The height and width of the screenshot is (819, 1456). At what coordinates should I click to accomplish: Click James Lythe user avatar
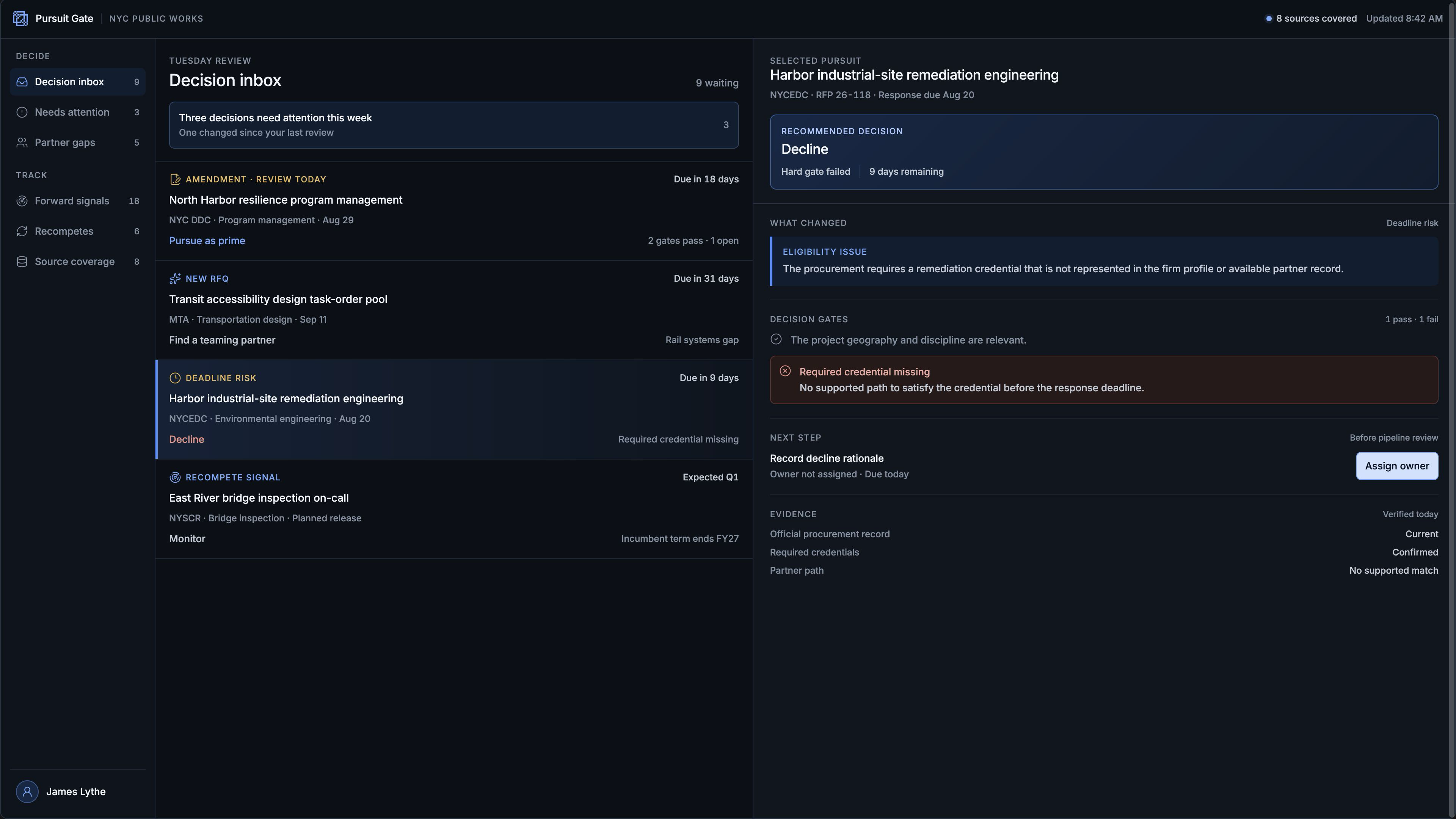click(27, 792)
